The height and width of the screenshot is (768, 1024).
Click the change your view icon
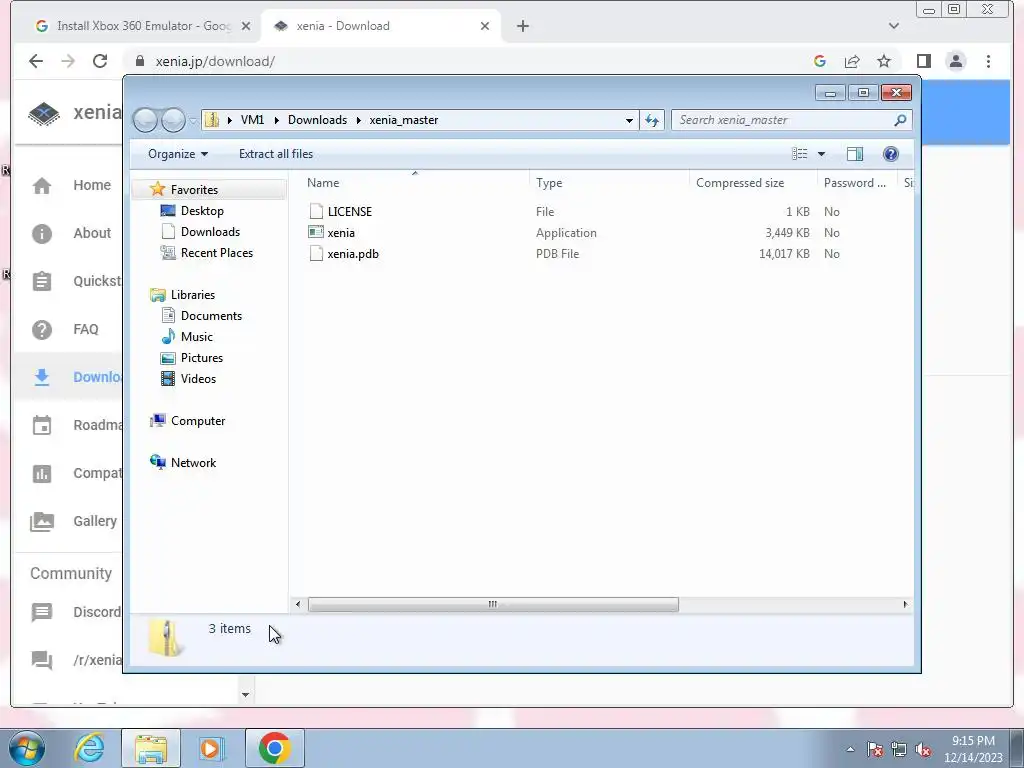[x=799, y=153]
